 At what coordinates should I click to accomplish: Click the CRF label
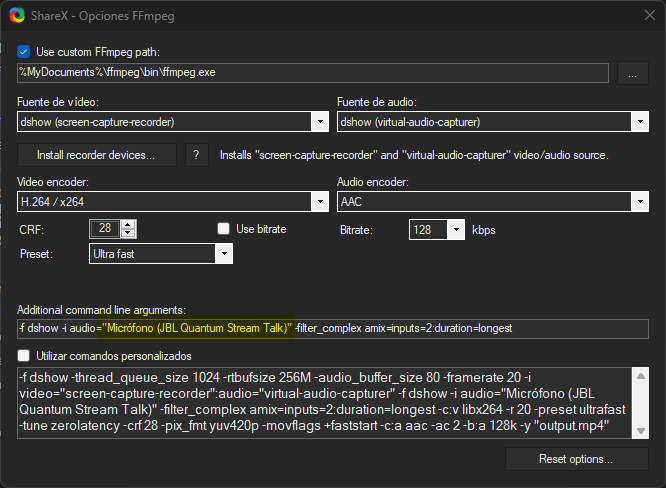[x=31, y=230]
